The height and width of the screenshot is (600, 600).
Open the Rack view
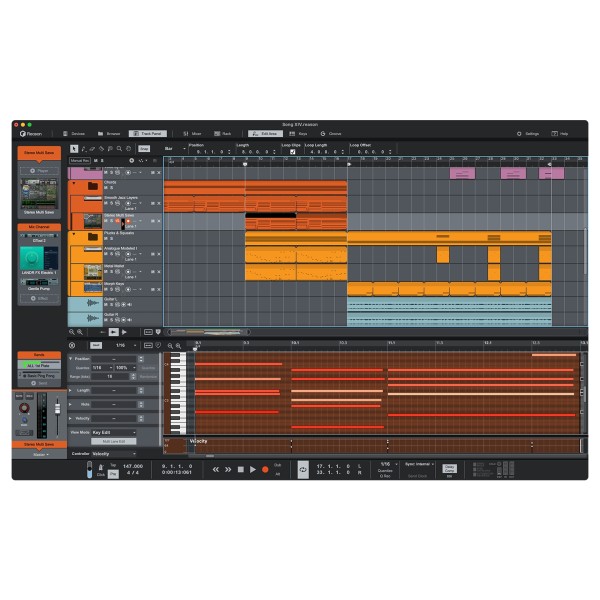tap(223, 134)
